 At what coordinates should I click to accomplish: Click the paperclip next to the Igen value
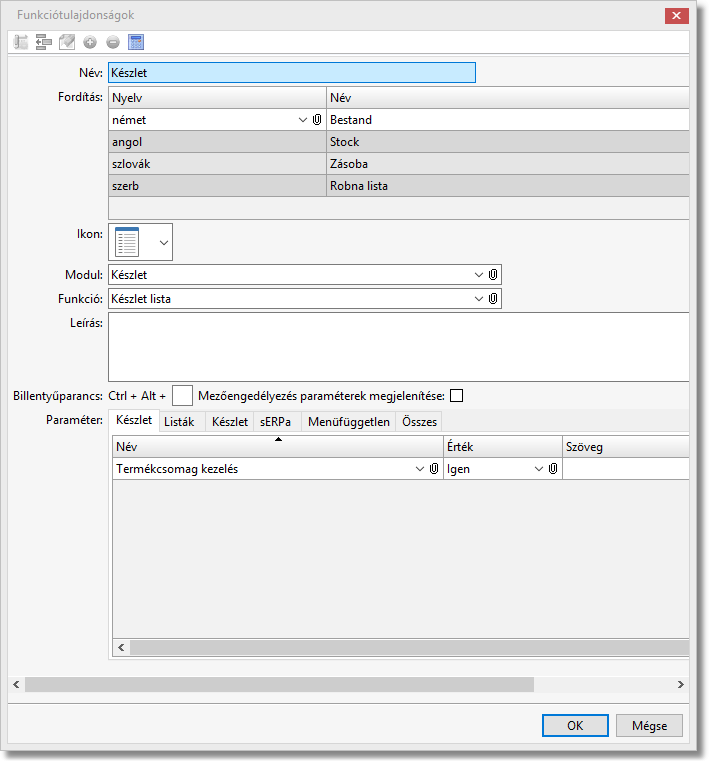pyautogui.click(x=553, y=469)
